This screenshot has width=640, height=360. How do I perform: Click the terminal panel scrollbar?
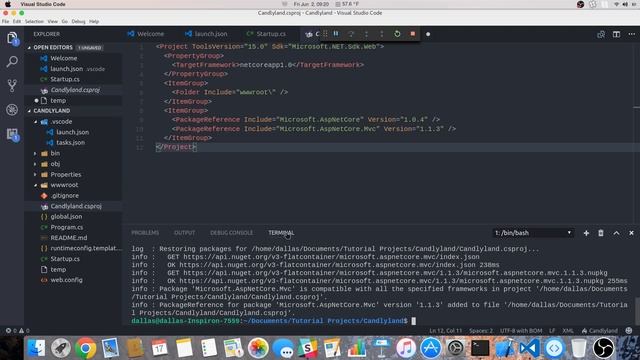click(637, 311)
